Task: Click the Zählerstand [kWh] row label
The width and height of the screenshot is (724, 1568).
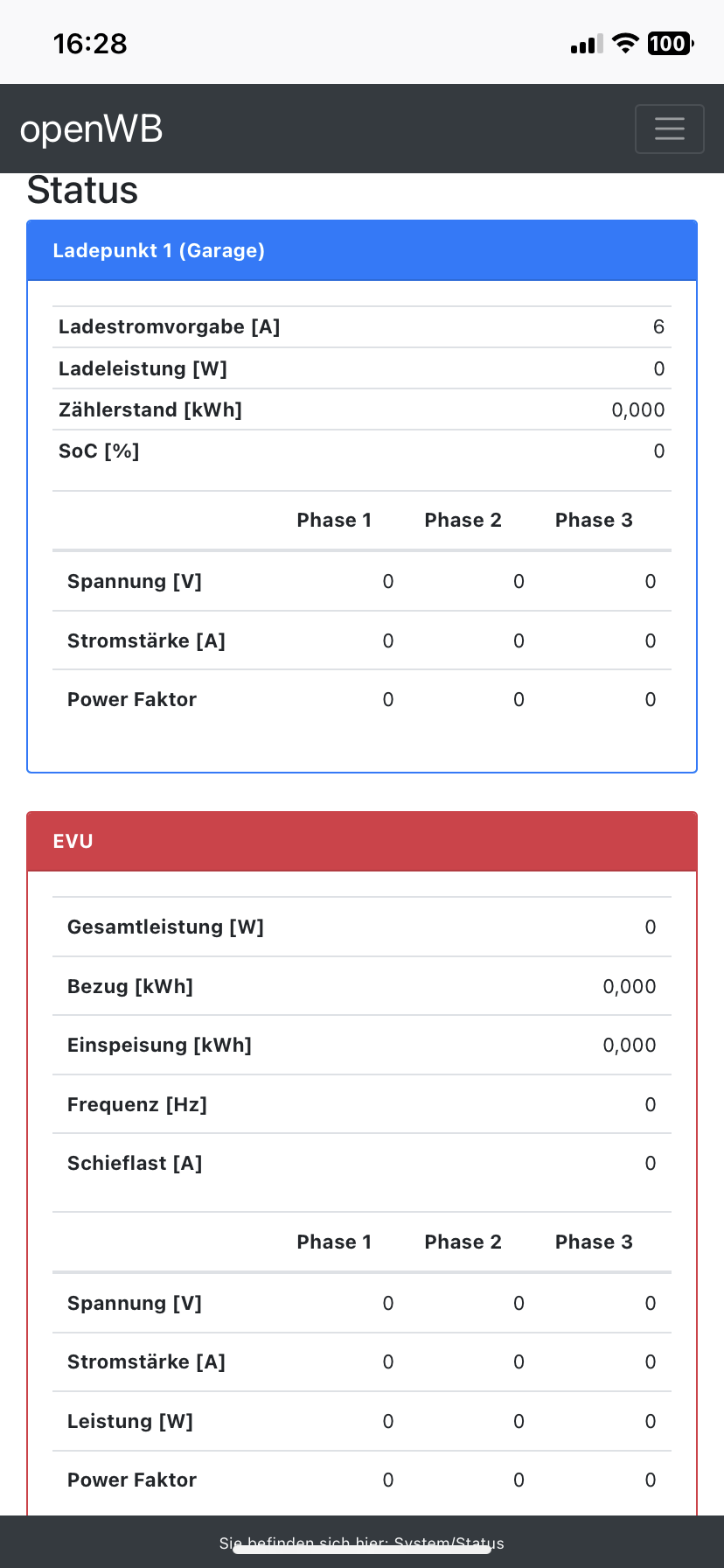Action: click(x=150, y=410)
